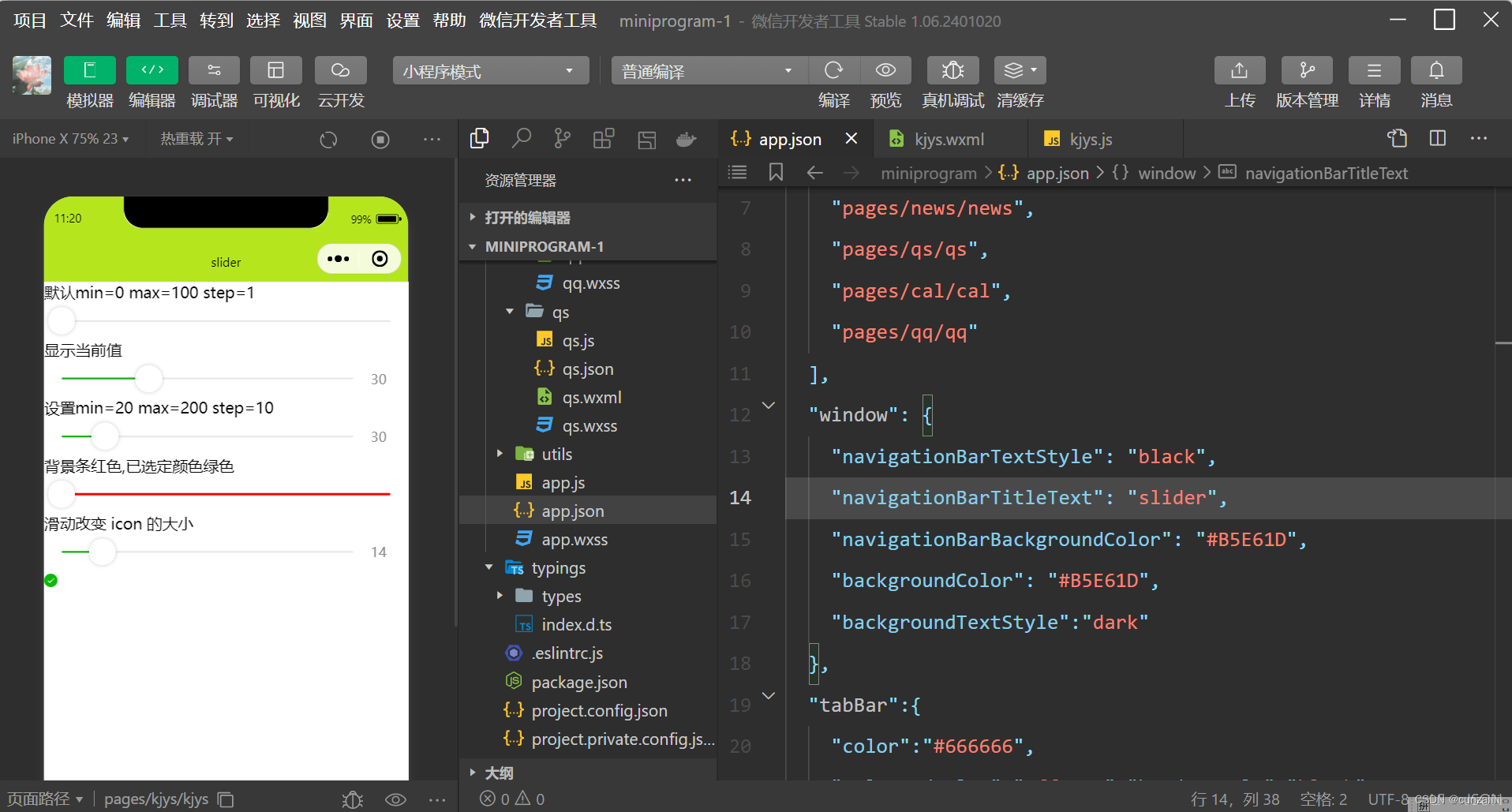Open the clear cache dropdown
The height and width of the screenshot is (812, 1512).
1020,70
